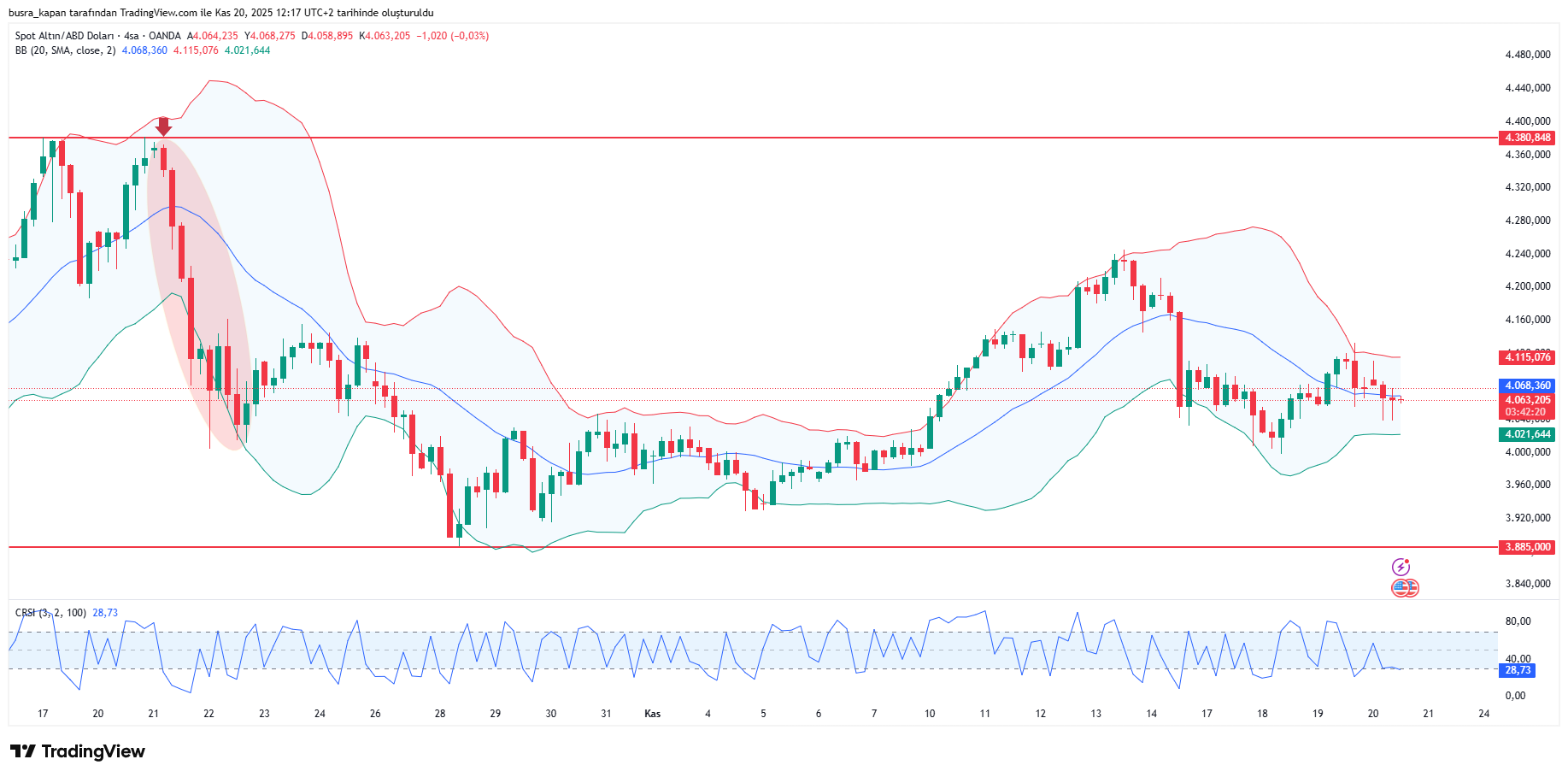Select the 4.380,848 resistance price label
The width and height of the screenshot is (1568, 777).
tap(1527, 138)
